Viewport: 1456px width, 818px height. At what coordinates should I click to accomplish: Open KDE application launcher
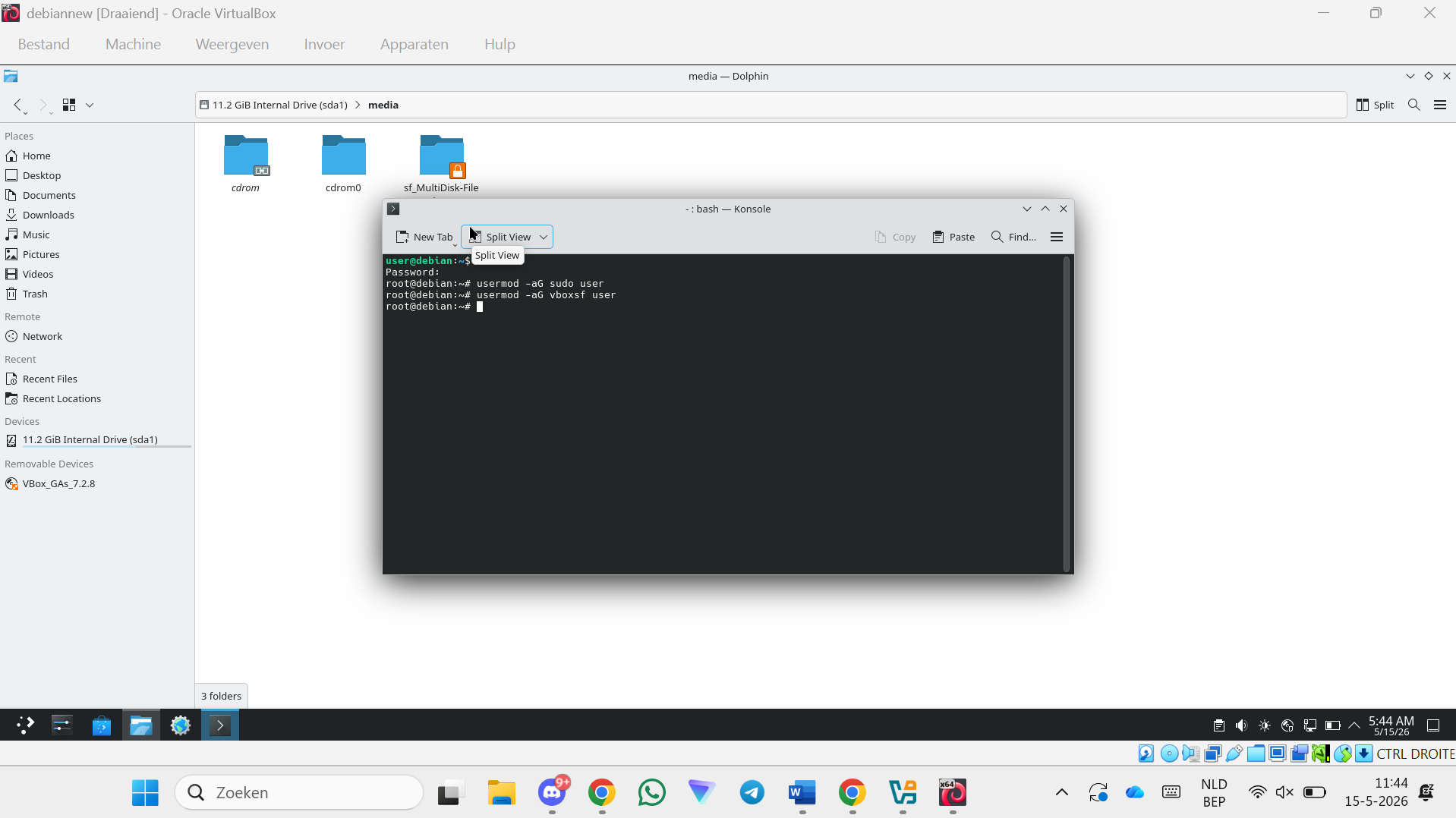(25, 725)
